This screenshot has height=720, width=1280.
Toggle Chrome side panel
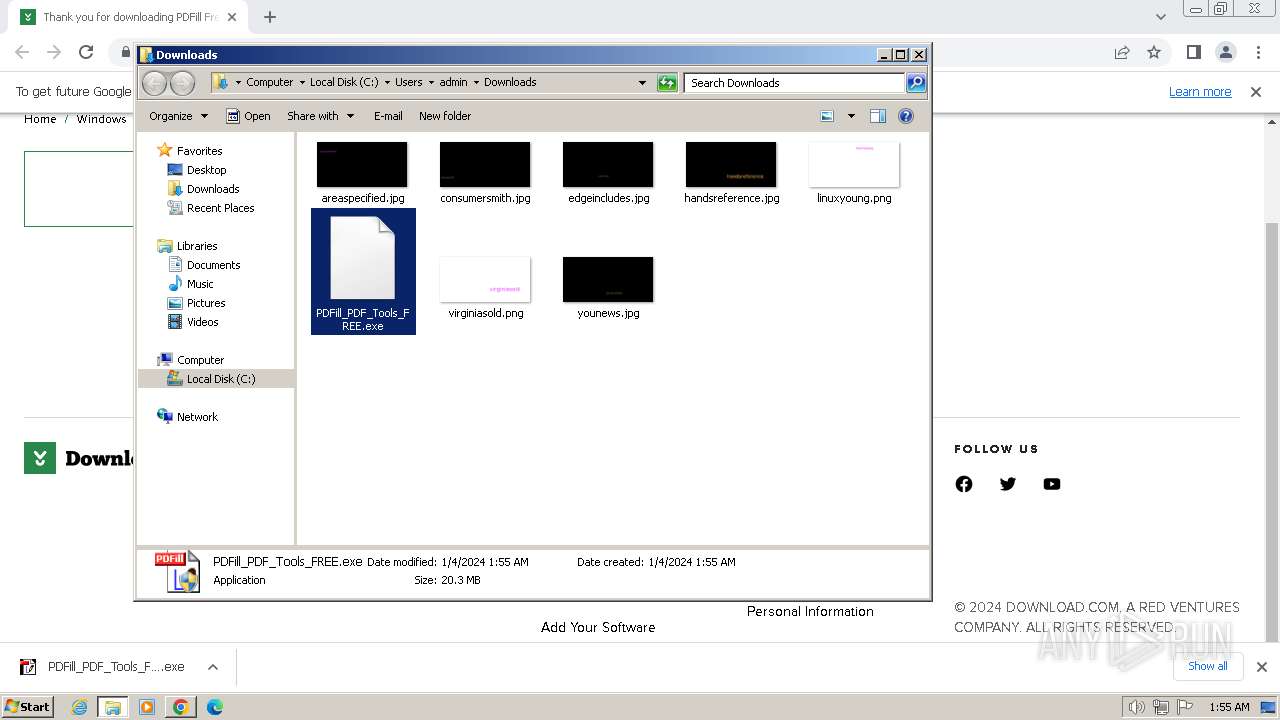tap(1194, 52)
